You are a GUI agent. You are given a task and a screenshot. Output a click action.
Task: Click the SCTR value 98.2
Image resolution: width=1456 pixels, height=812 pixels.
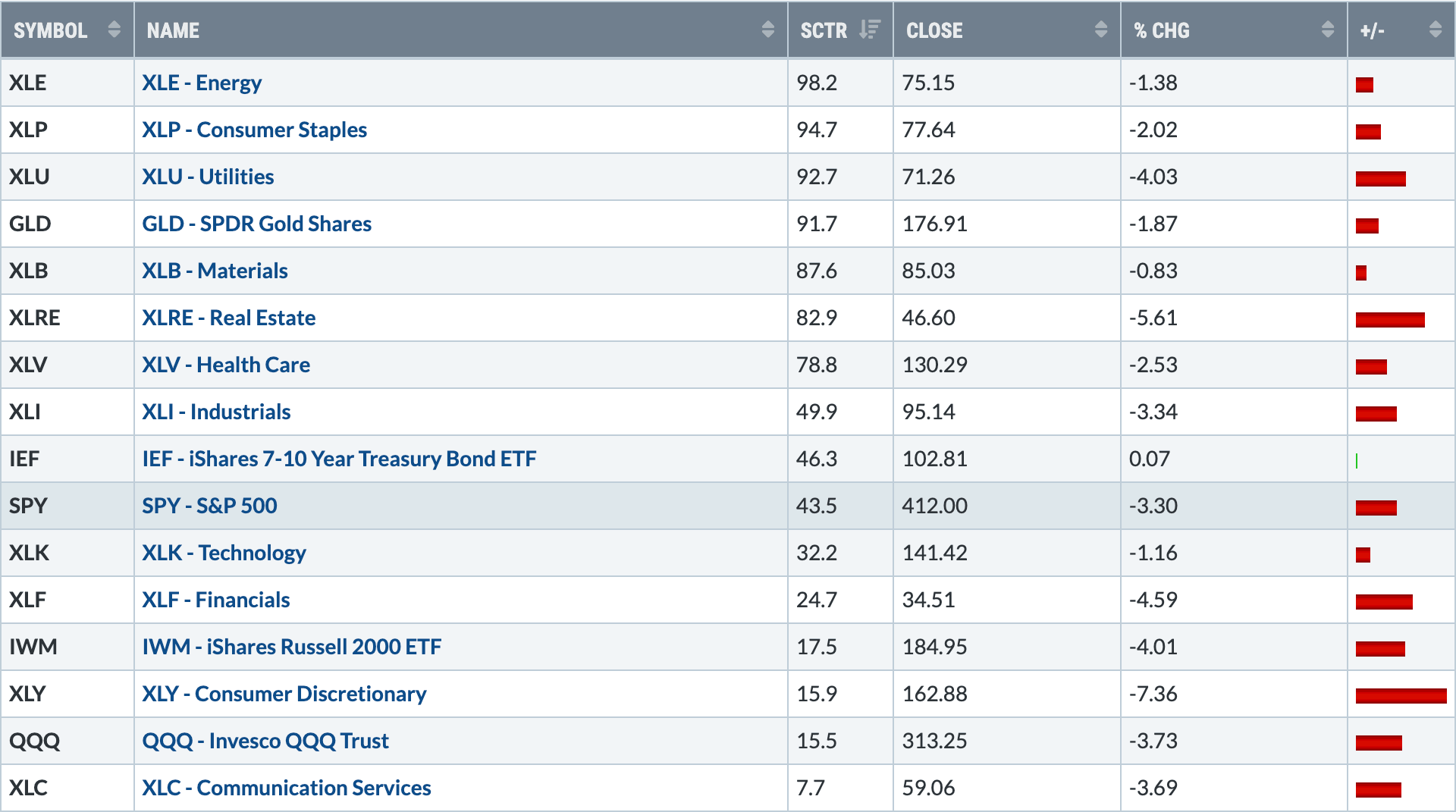pos(817,83)
